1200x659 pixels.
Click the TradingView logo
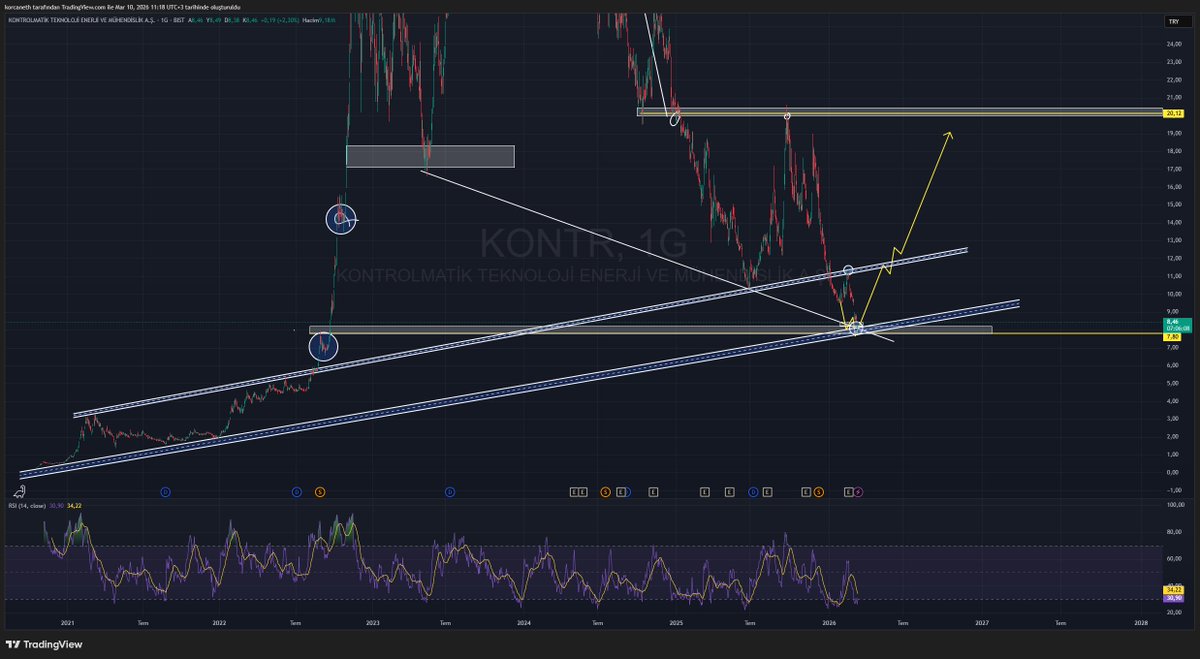(45, 645)
